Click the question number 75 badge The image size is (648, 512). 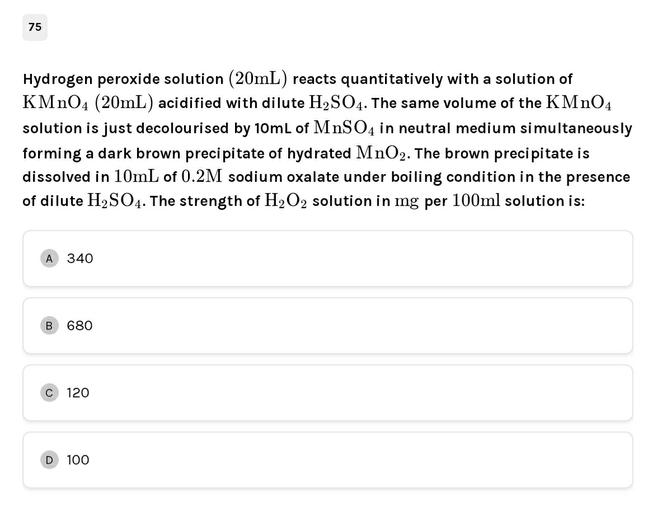35,27
